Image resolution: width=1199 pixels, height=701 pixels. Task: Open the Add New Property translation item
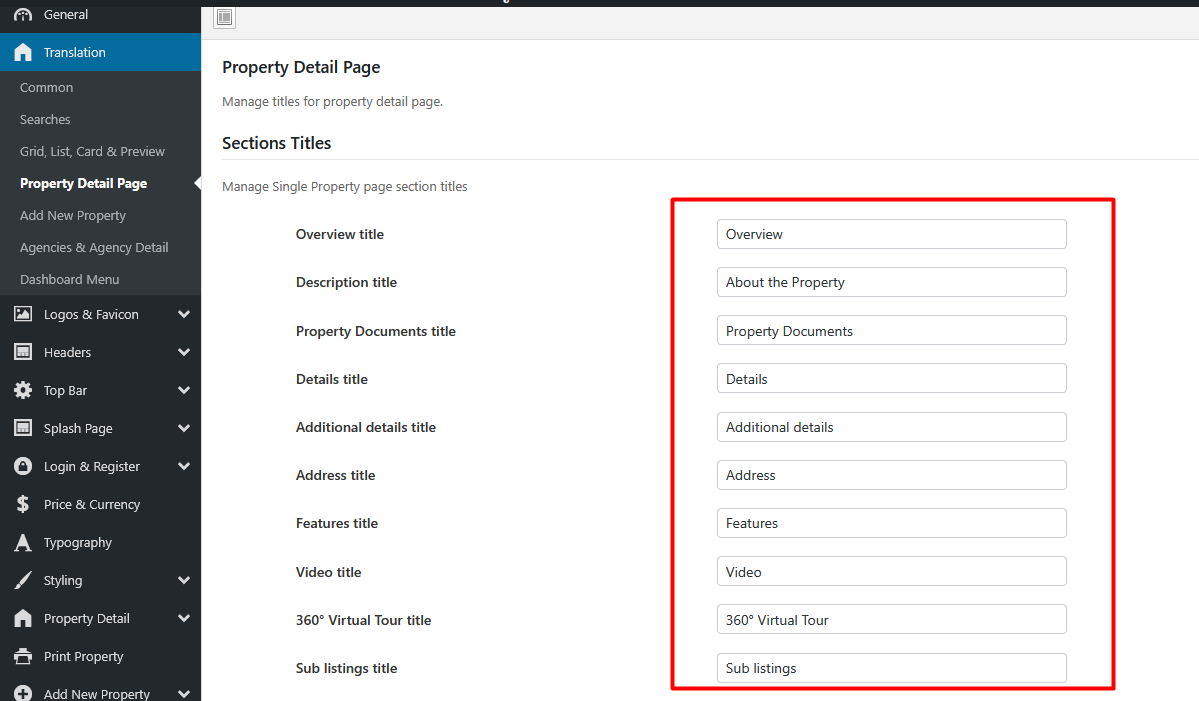(73, 215)
